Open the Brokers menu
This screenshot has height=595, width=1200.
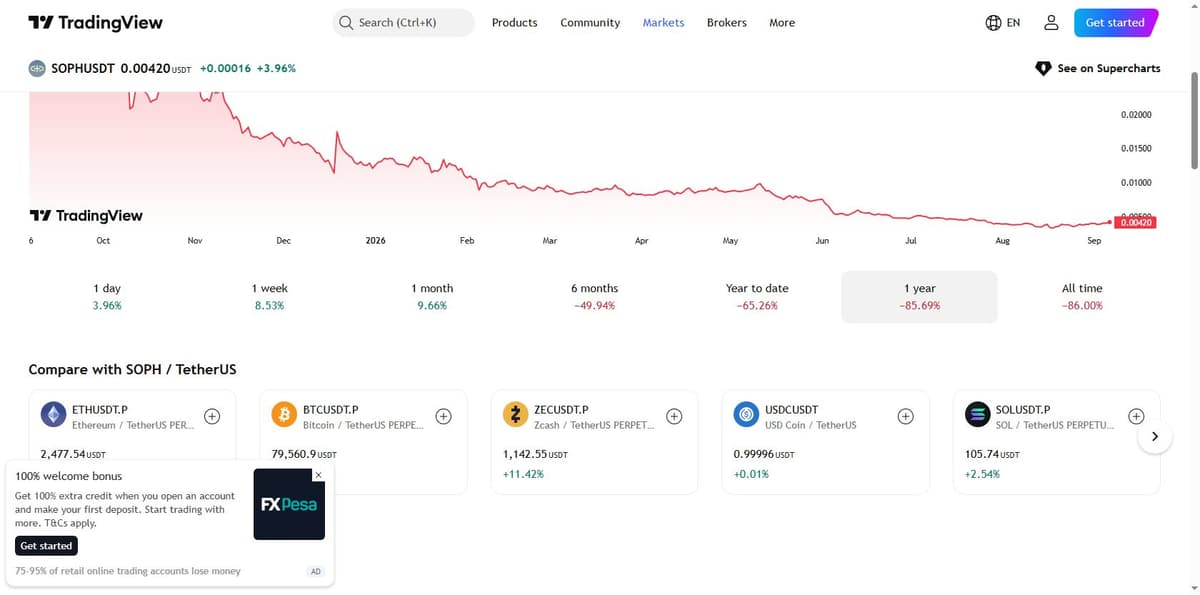pos(726,22)
